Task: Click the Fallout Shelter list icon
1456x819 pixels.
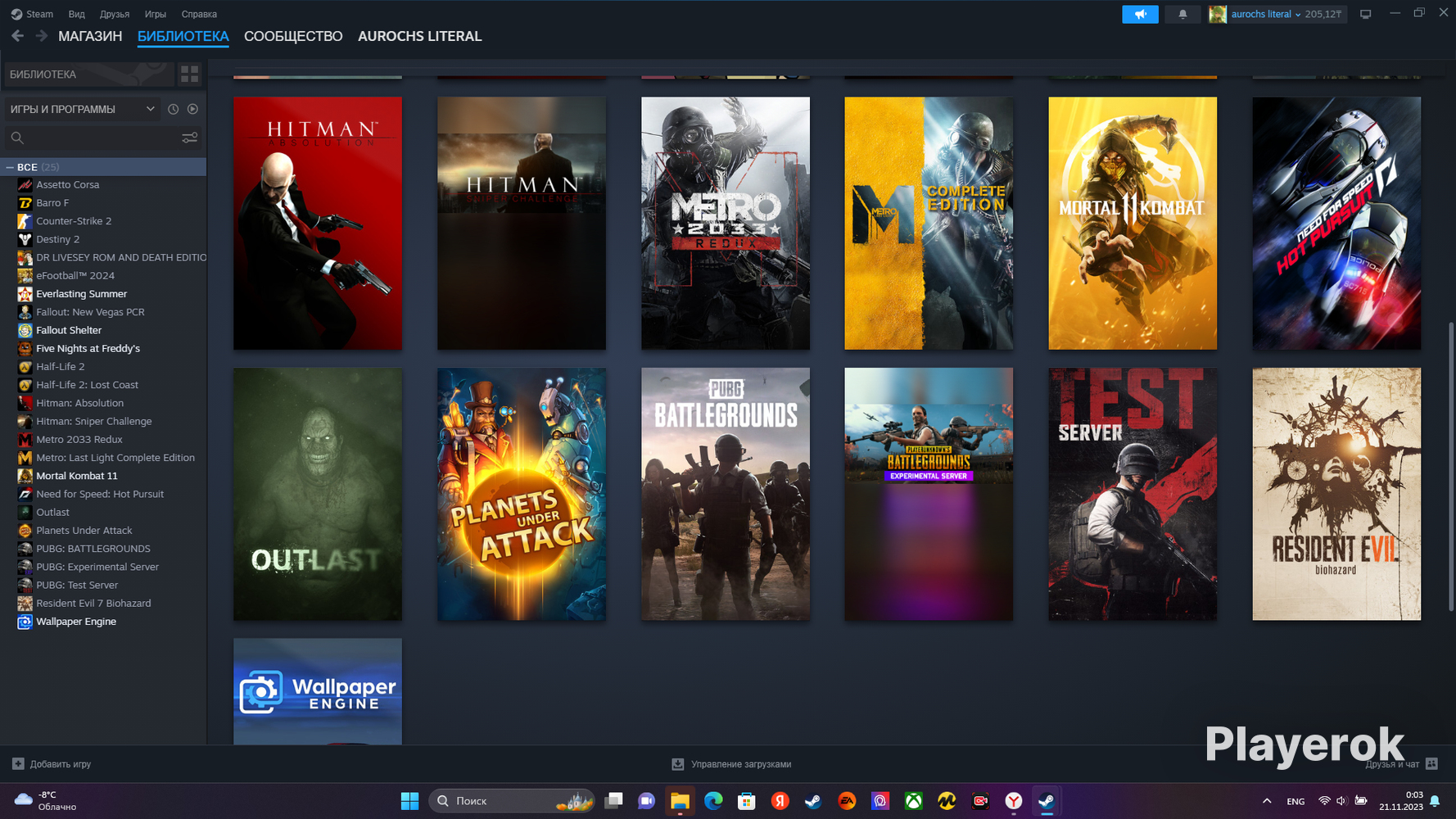Action: point(25,330)
